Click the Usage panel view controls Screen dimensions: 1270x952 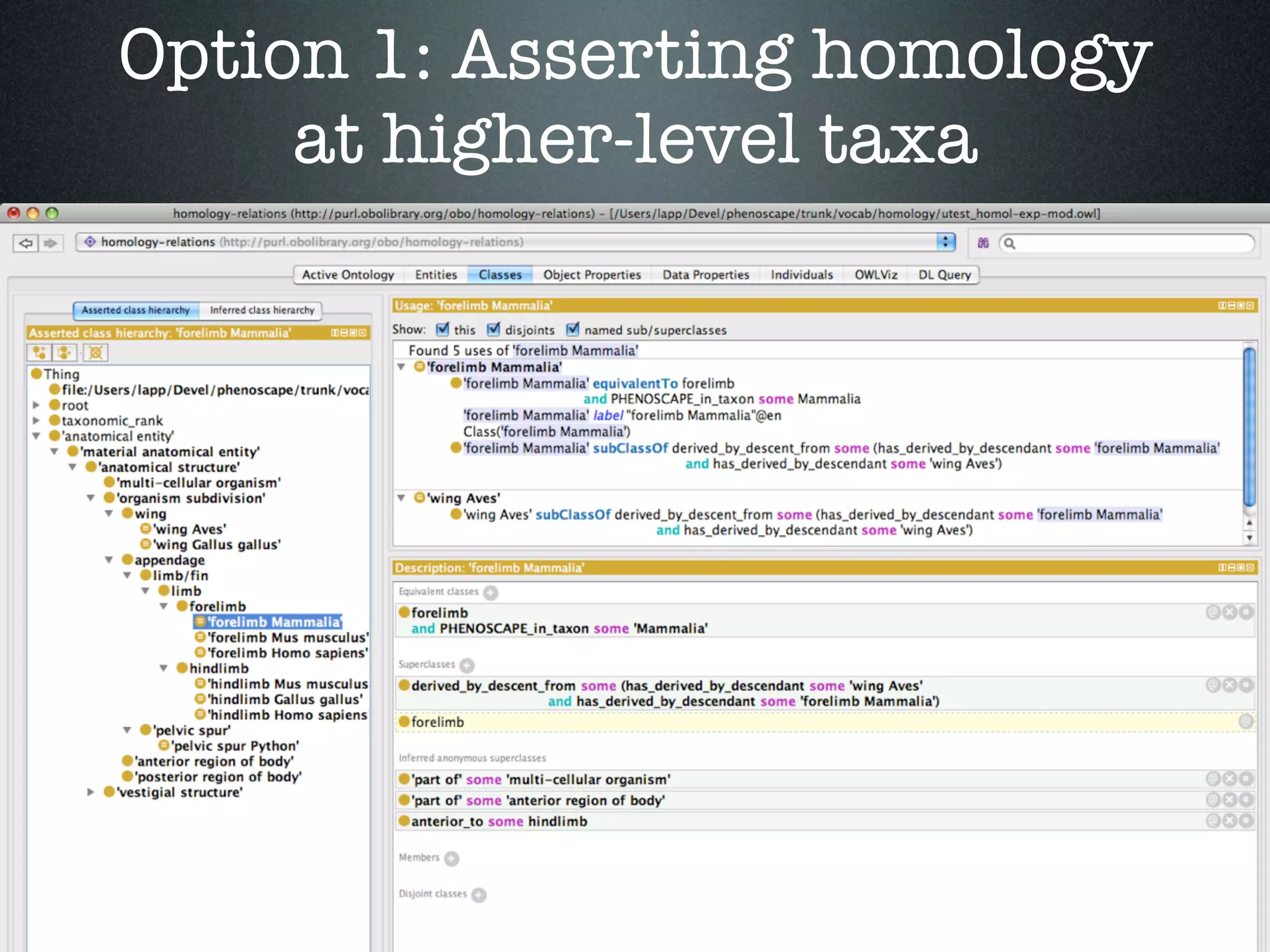click(x=1236, y=306)
